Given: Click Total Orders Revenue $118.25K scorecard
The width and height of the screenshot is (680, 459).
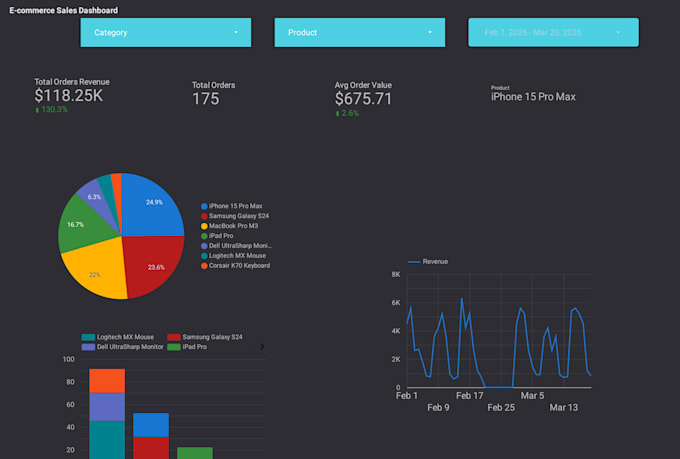Looking at the screenshot, I should 72,96.
